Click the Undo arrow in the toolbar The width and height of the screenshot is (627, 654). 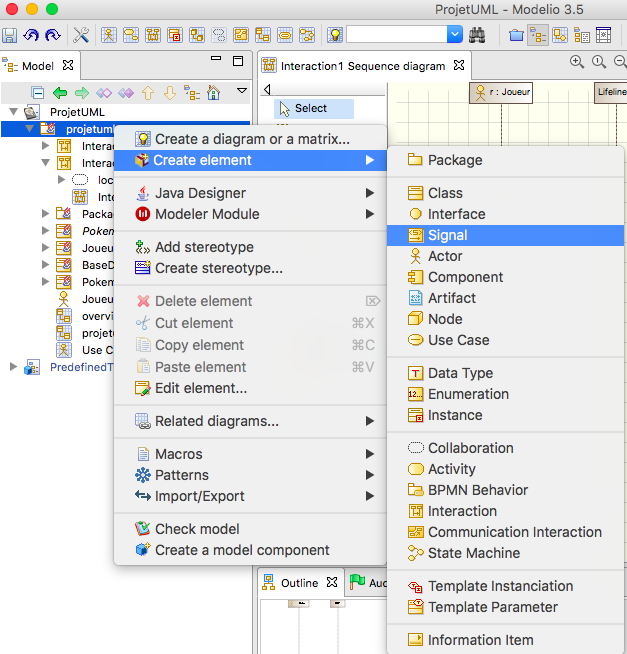tap(31, 35)
